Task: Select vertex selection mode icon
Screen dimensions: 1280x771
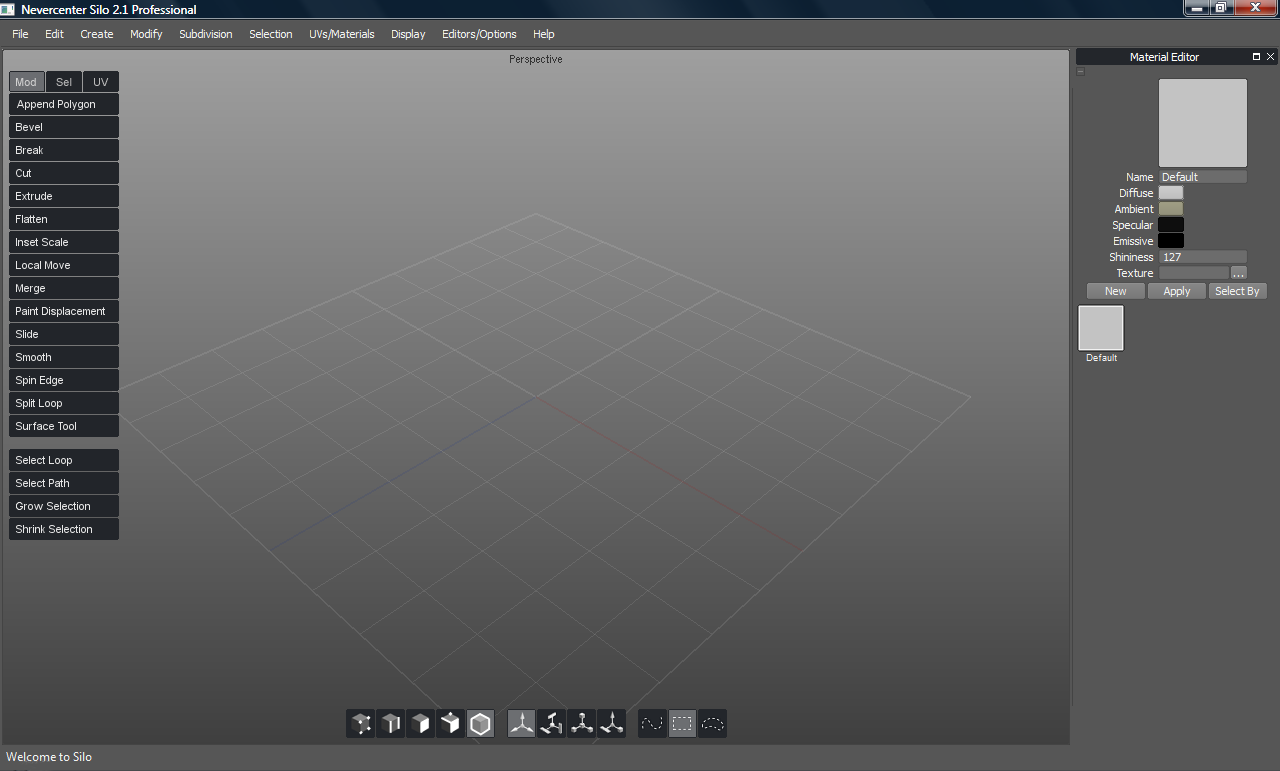Action: click(361, 723)
